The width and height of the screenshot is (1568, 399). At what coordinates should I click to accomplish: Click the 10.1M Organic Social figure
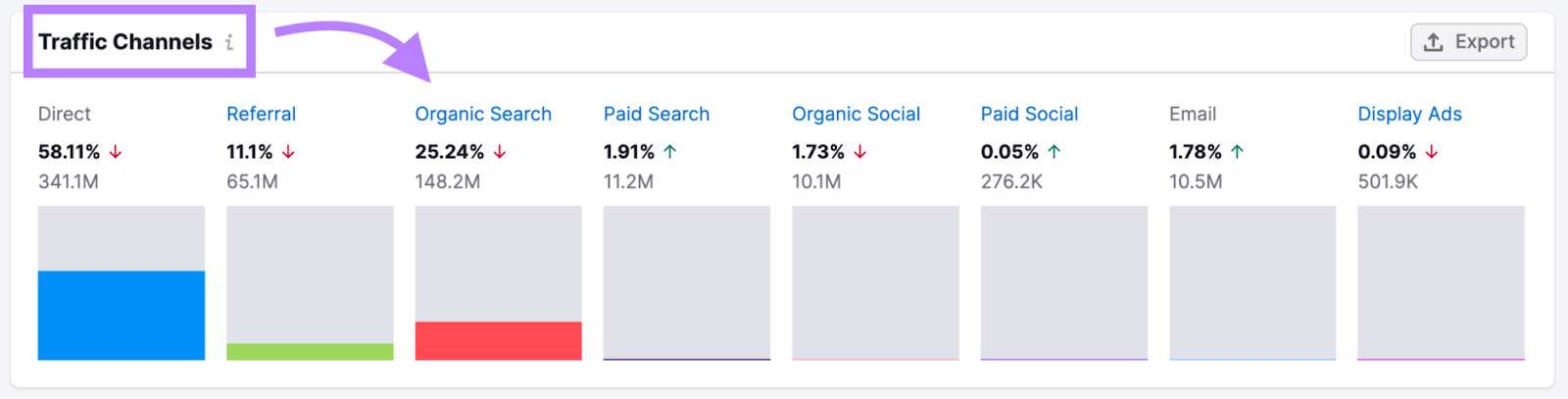coord(816,181)
